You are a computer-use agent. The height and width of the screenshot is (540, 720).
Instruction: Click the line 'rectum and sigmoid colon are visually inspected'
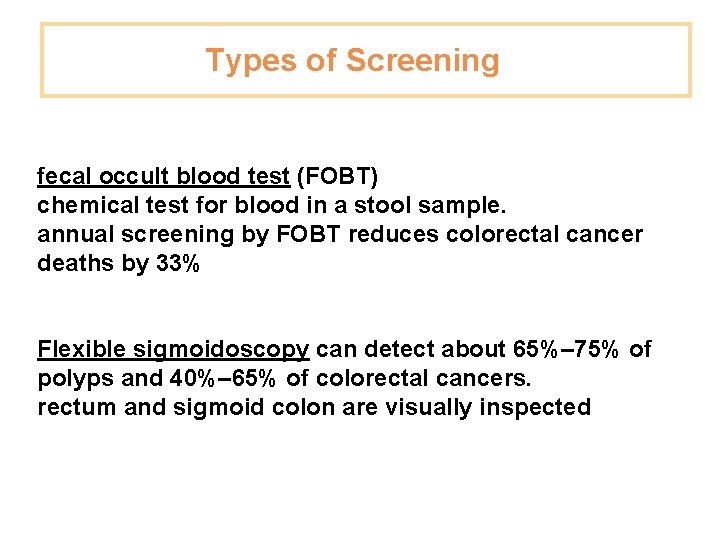(313, 407)
